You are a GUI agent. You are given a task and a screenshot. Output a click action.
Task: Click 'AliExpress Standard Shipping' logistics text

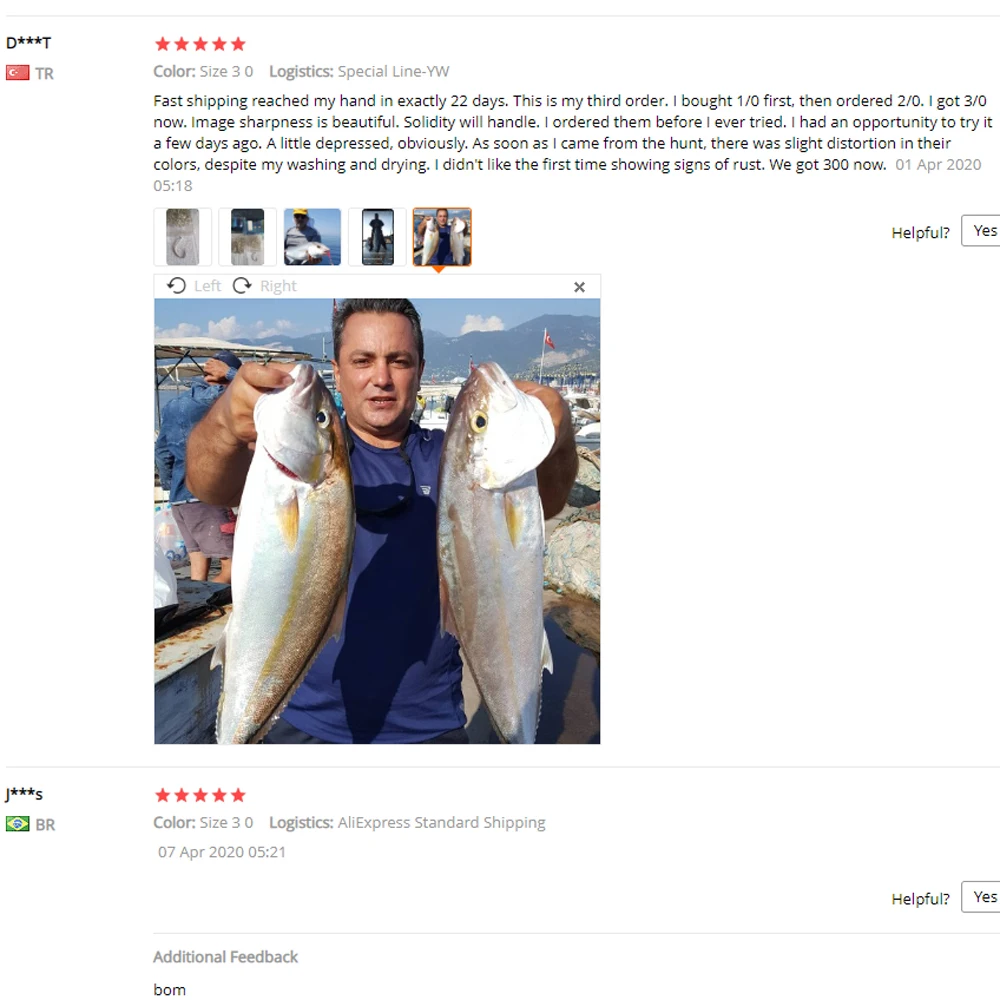tap(441, 823)
